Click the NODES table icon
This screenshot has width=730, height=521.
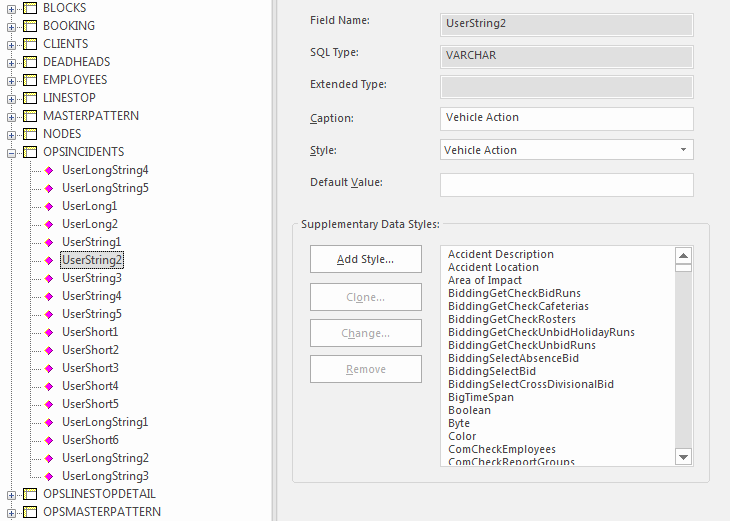pos(30,134)
